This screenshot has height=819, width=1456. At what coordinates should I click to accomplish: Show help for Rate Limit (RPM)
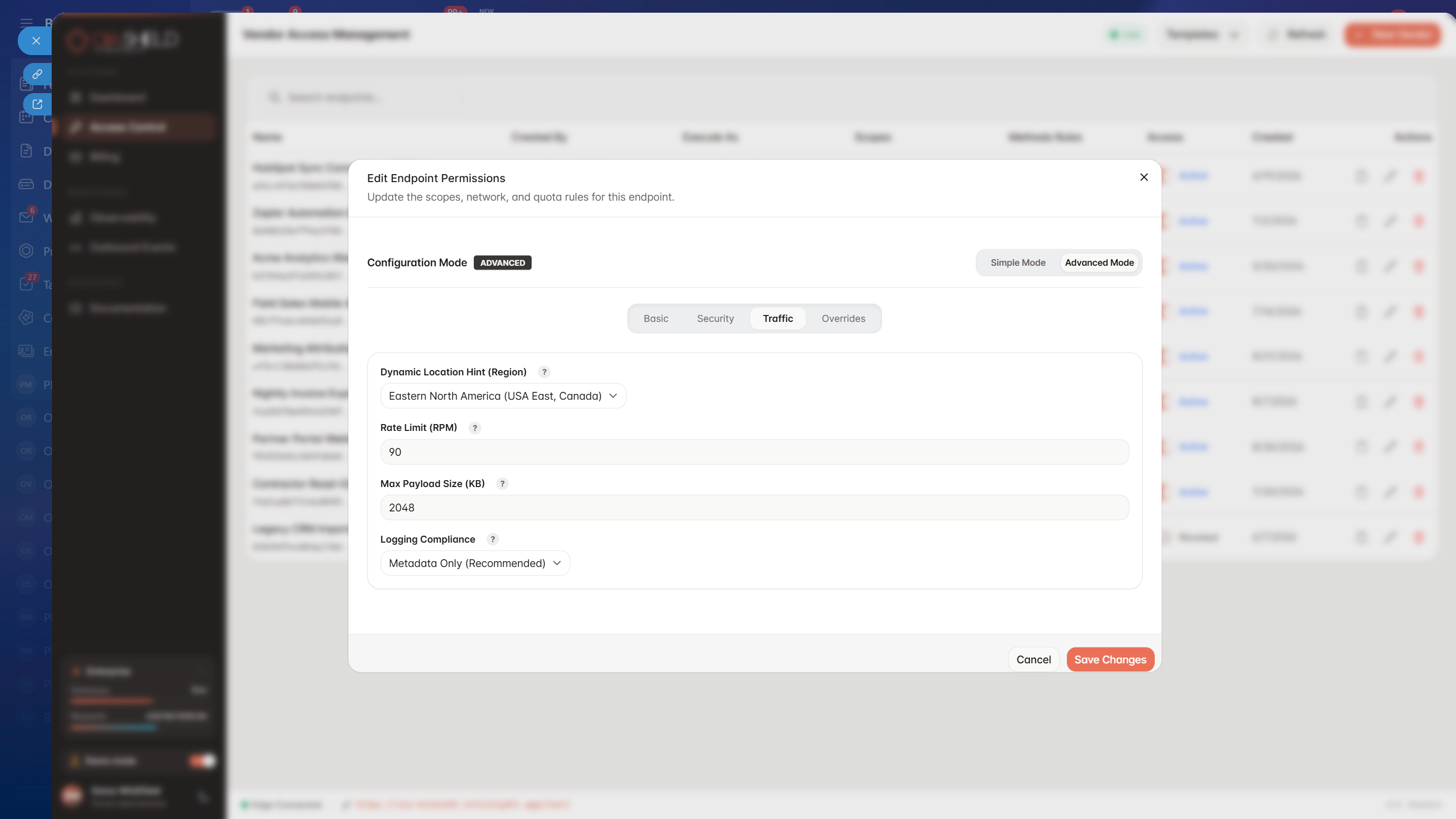(x=475, y=428)
